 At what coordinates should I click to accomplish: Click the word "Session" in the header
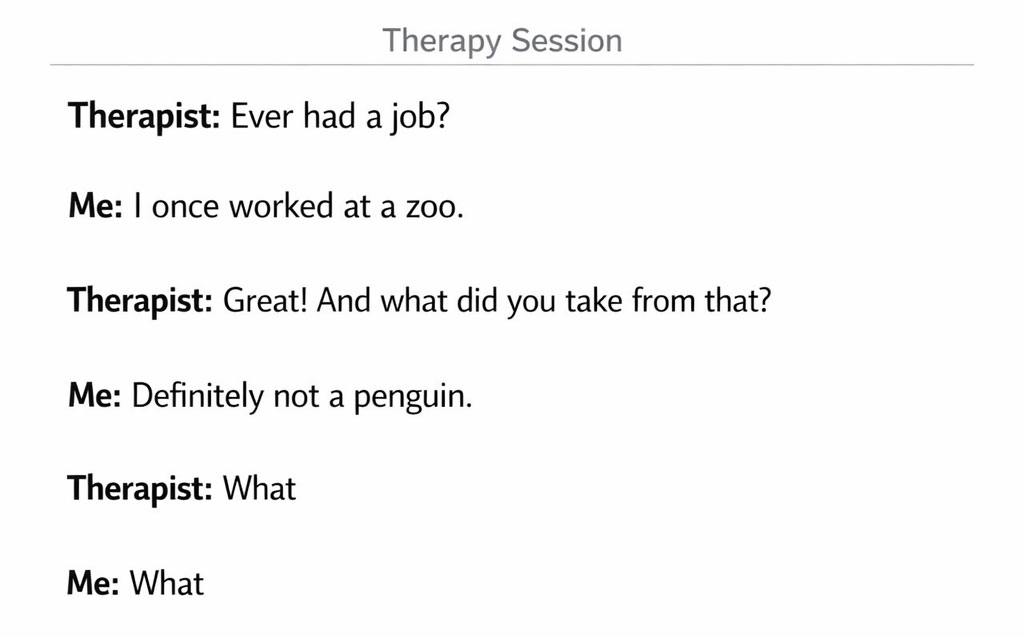click(x=566, y=41)
